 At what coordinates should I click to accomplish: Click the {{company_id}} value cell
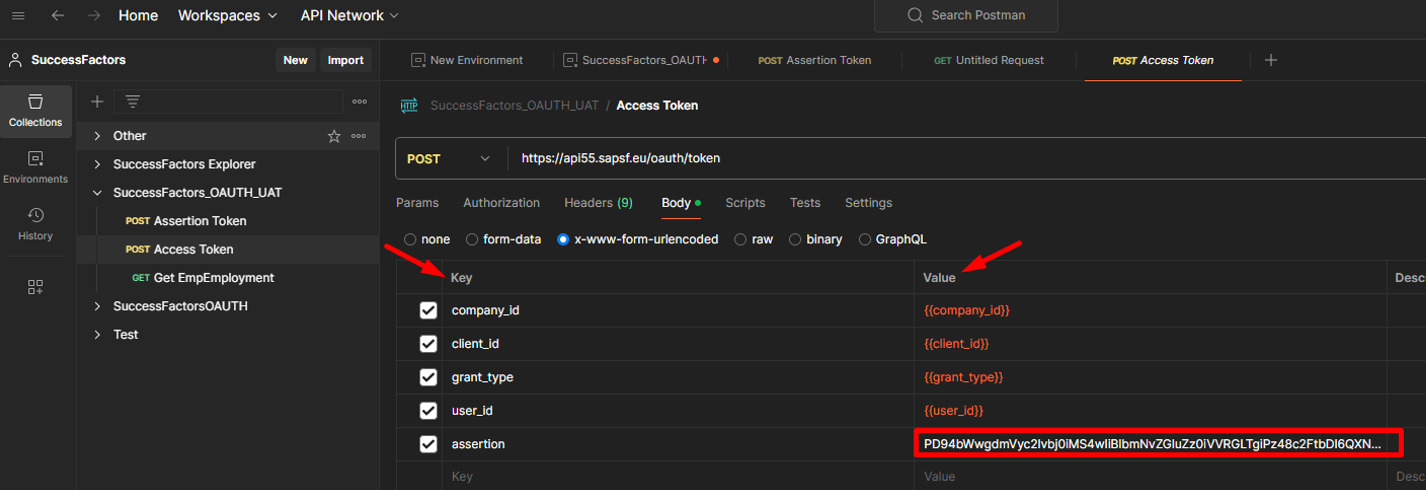pyautogui.click(x=1150, y=311)
